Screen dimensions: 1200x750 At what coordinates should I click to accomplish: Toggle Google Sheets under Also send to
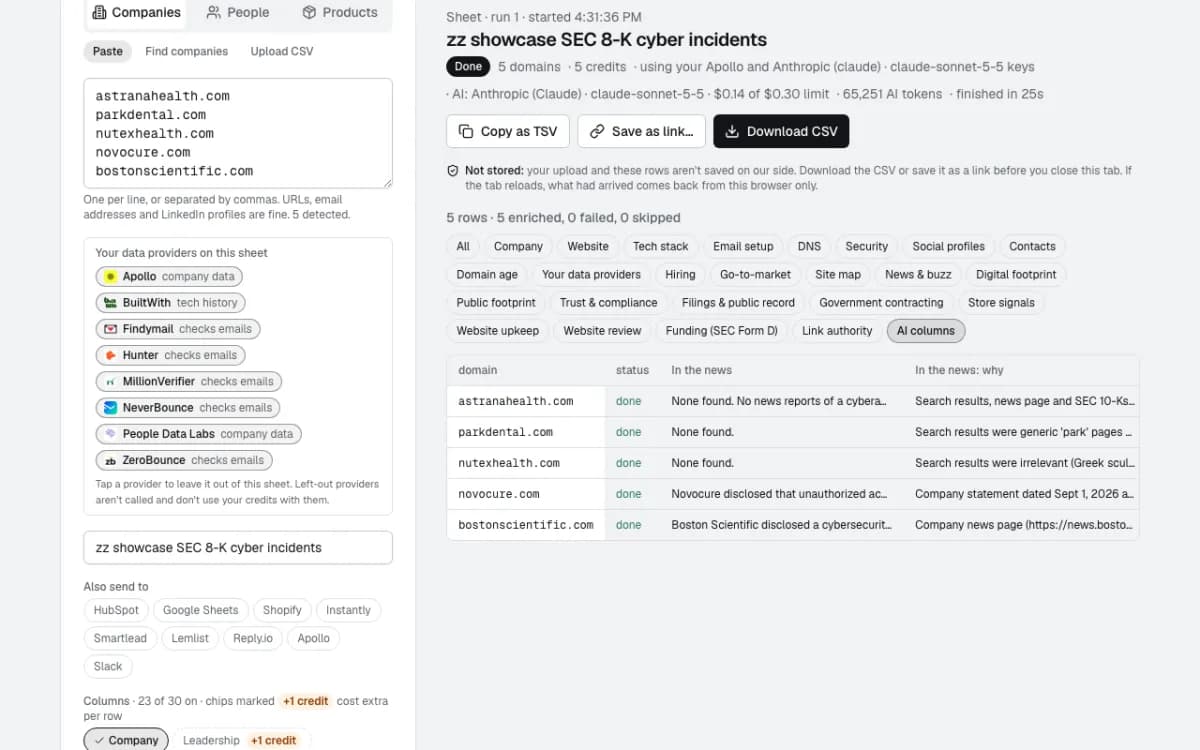coord(200,610)
